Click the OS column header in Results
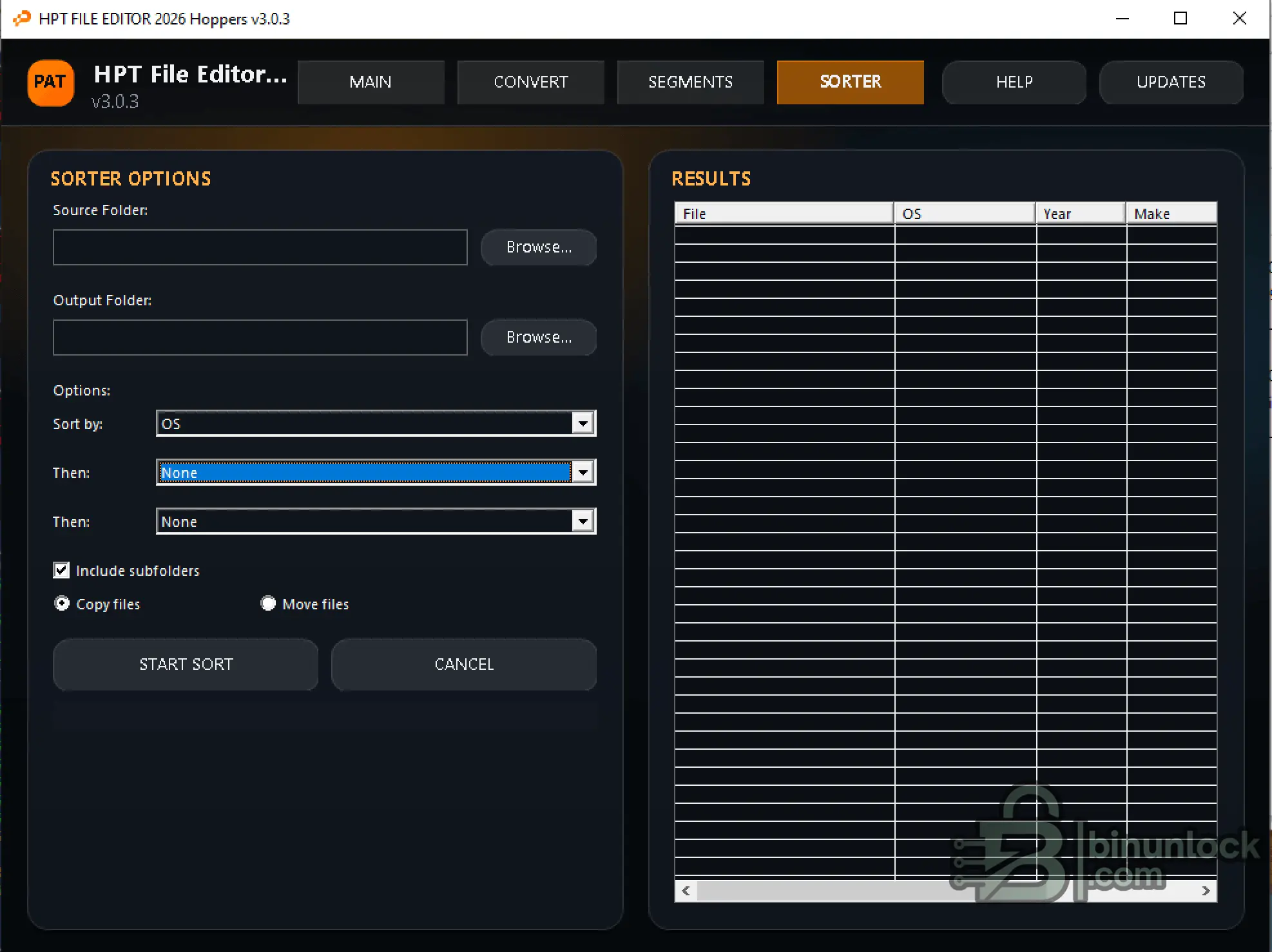1272x952 pixels. (965, 213)
